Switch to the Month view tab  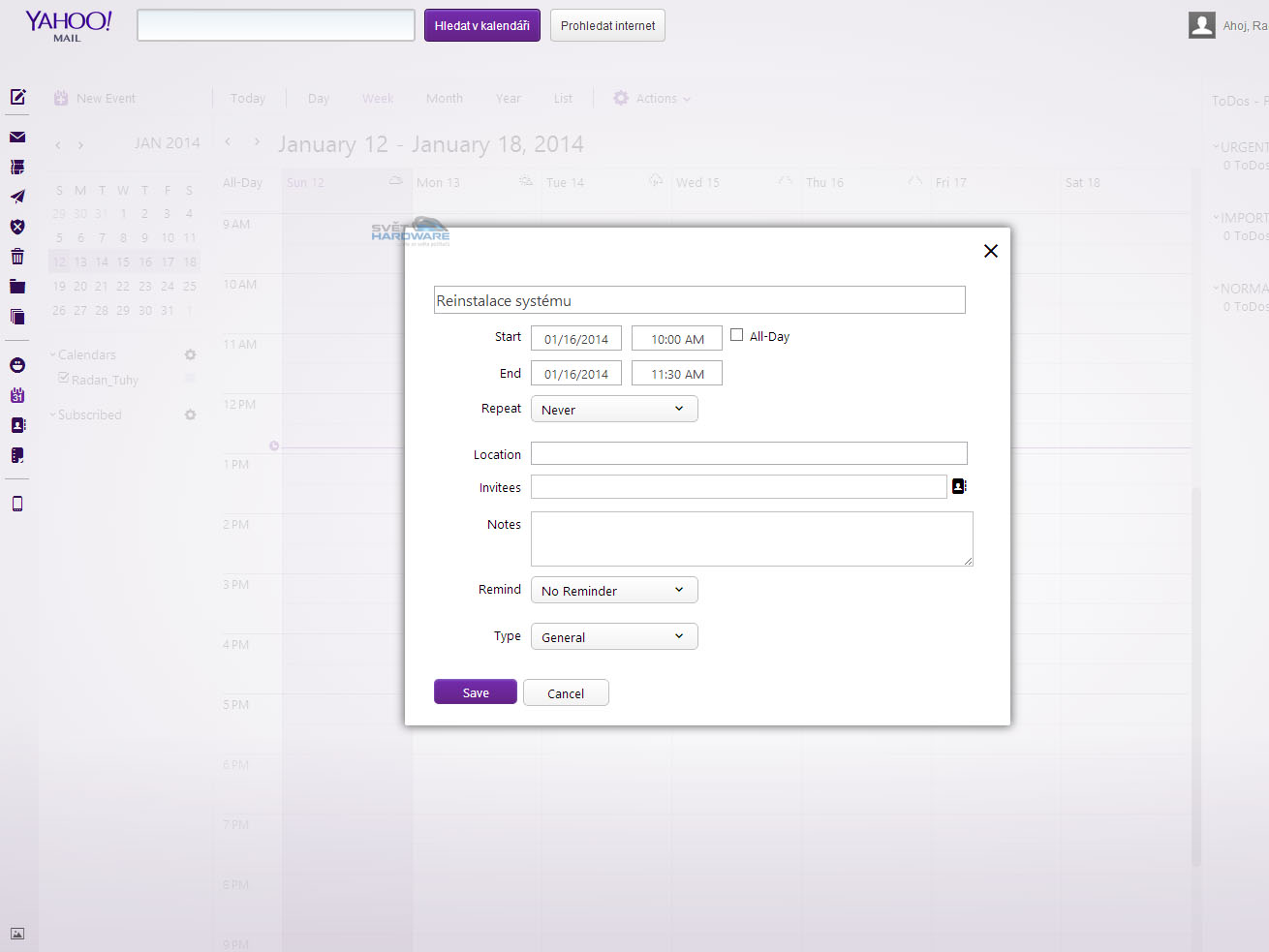point(444,99)
